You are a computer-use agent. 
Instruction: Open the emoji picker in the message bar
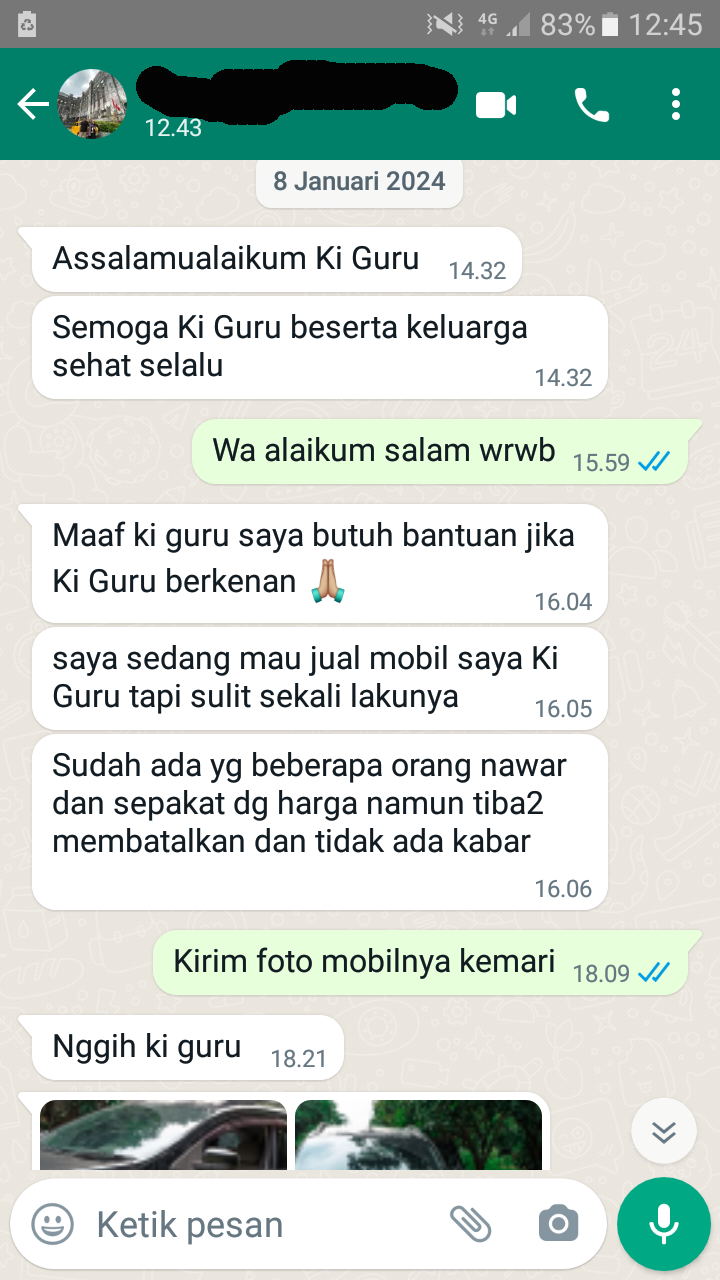pyautogui.click(x=52, y=1224)
